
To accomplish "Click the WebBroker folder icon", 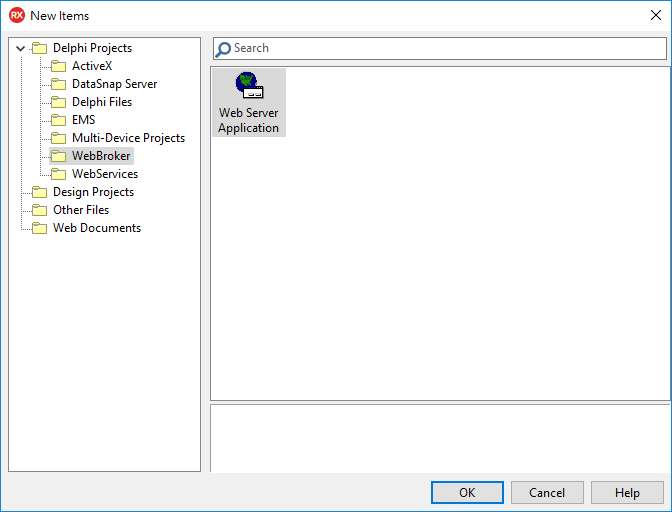I will pyautogui.click(x=59, y=156).
